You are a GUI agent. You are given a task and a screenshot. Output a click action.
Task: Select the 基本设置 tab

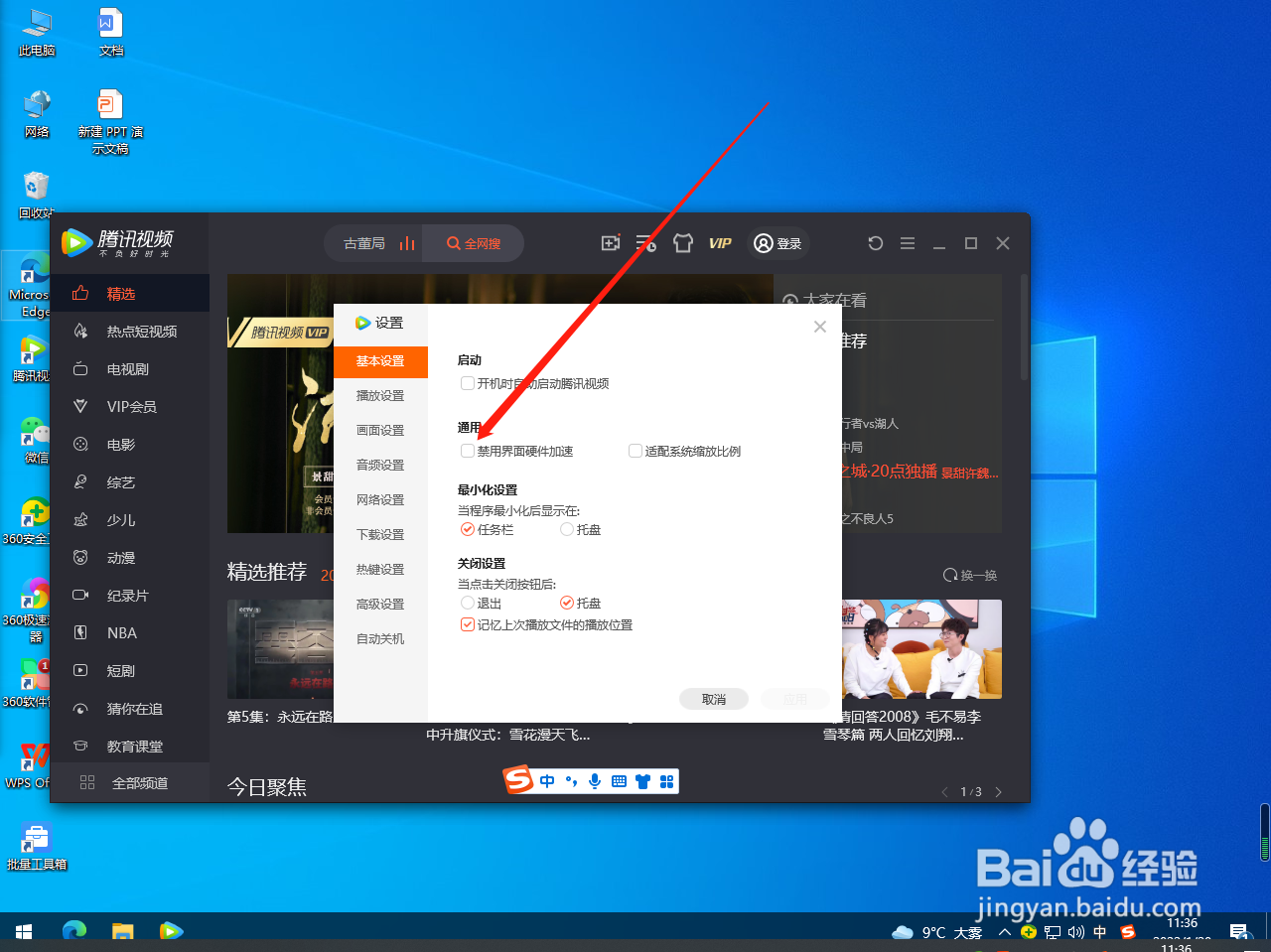click(x=380, y=361)
